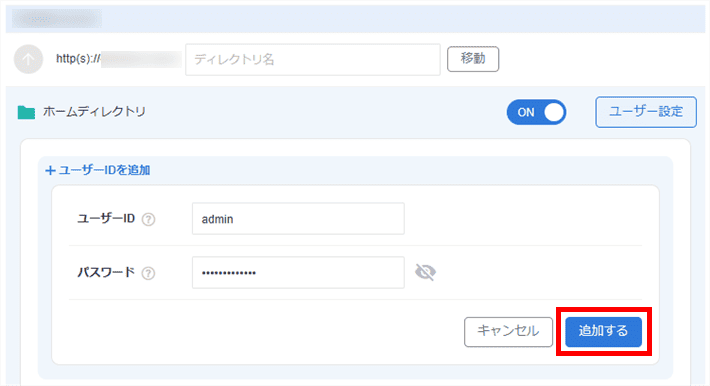The image size is (710, 386).
Task: Click the ユーザーID field containing admin
Action: 298,219
